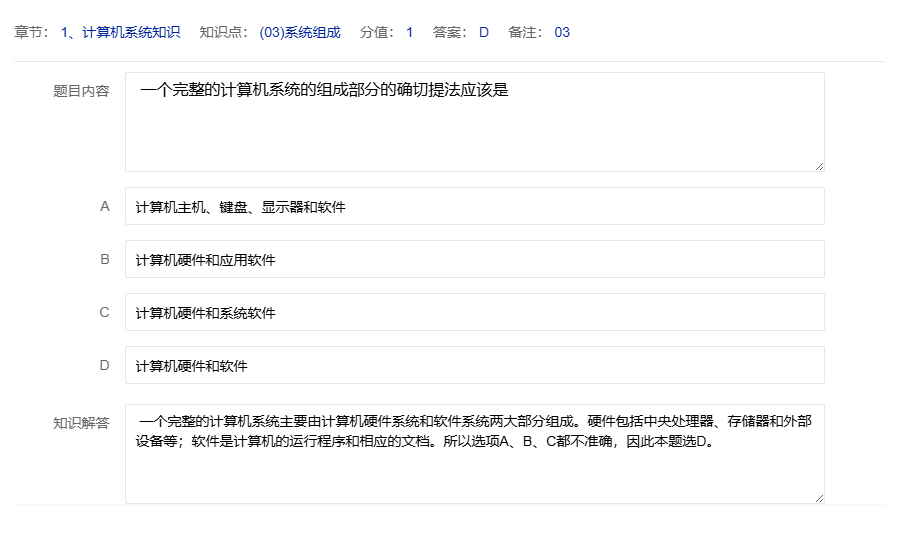Click the D option label
Screen dimensions: 897x533
click(105, 366)
